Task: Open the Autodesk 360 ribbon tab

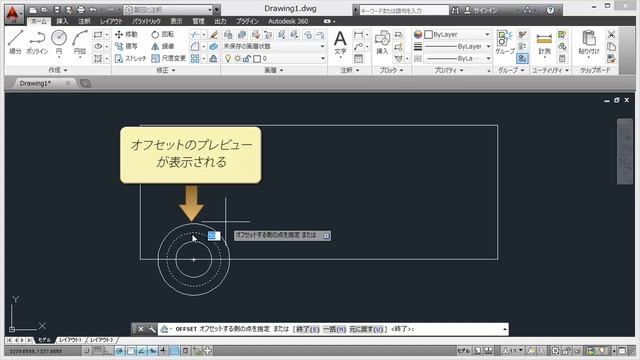Action: [x=288, y=21]
